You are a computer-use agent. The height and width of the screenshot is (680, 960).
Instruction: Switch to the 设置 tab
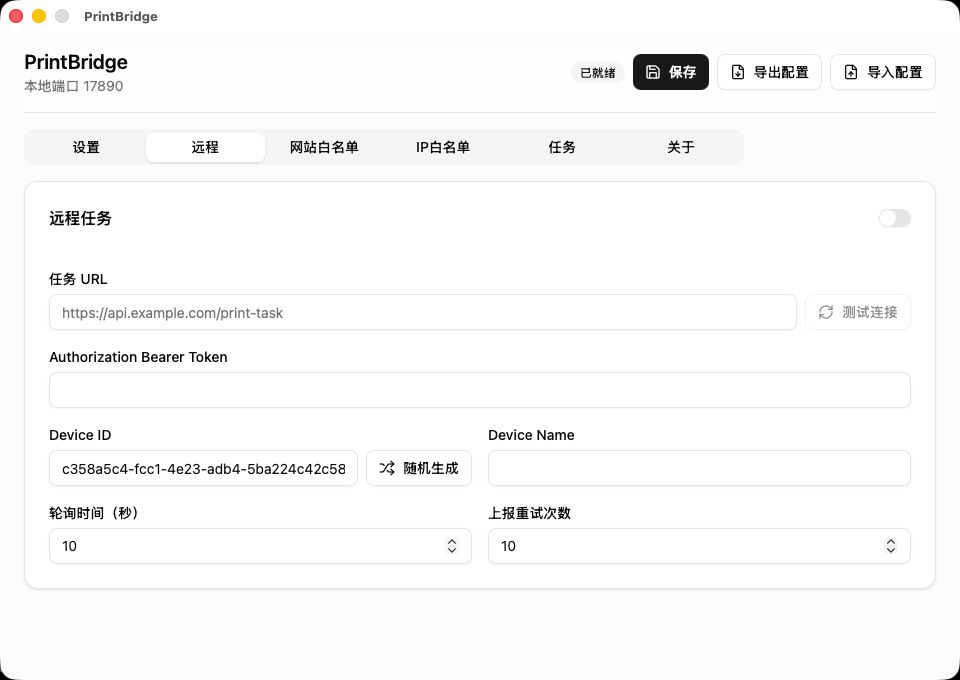[86, 148]
